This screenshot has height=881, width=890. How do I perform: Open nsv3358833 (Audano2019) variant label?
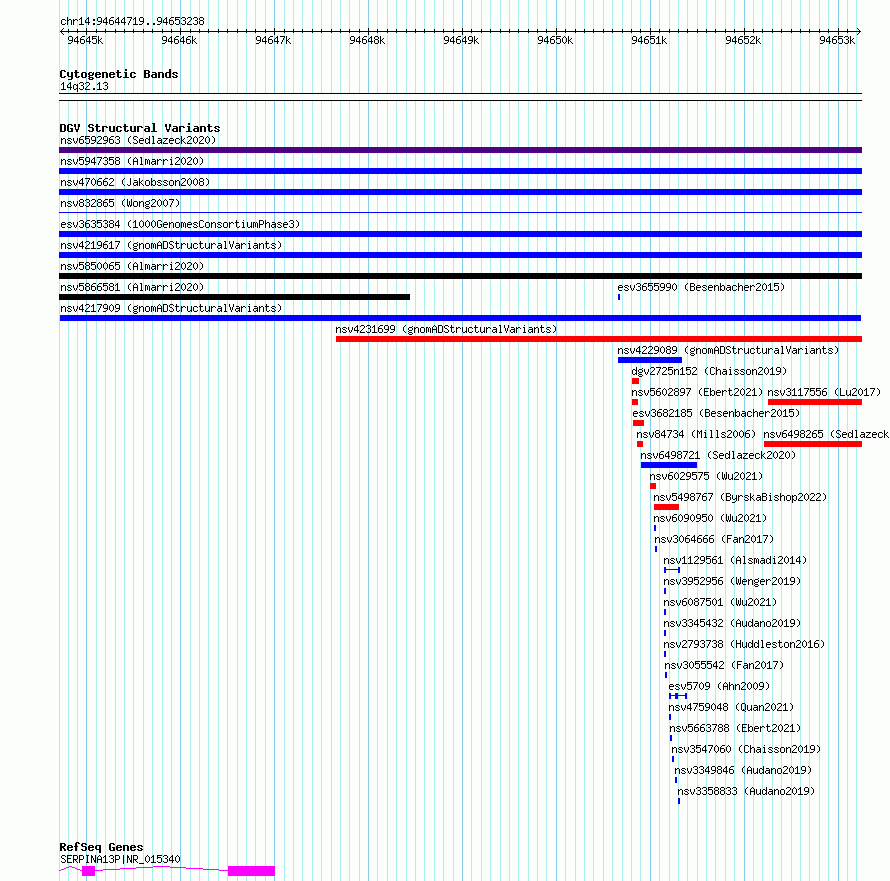[x=746, y=791]
